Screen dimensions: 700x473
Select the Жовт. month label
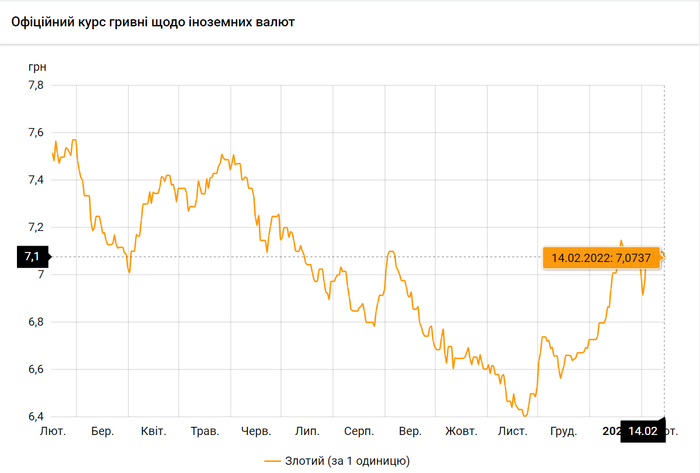tap(461, 432)
